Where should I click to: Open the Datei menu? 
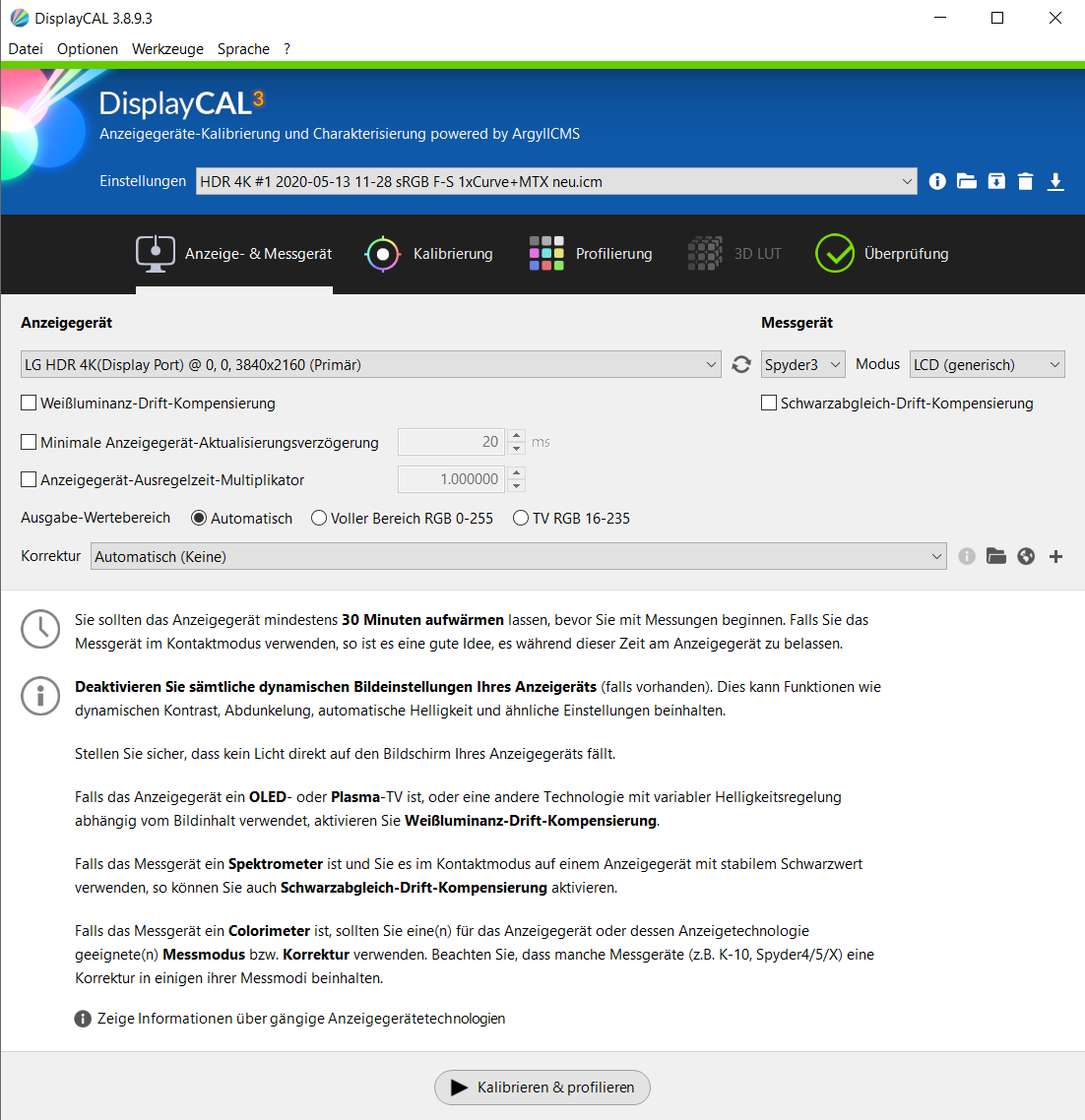[x=26, y=49]
